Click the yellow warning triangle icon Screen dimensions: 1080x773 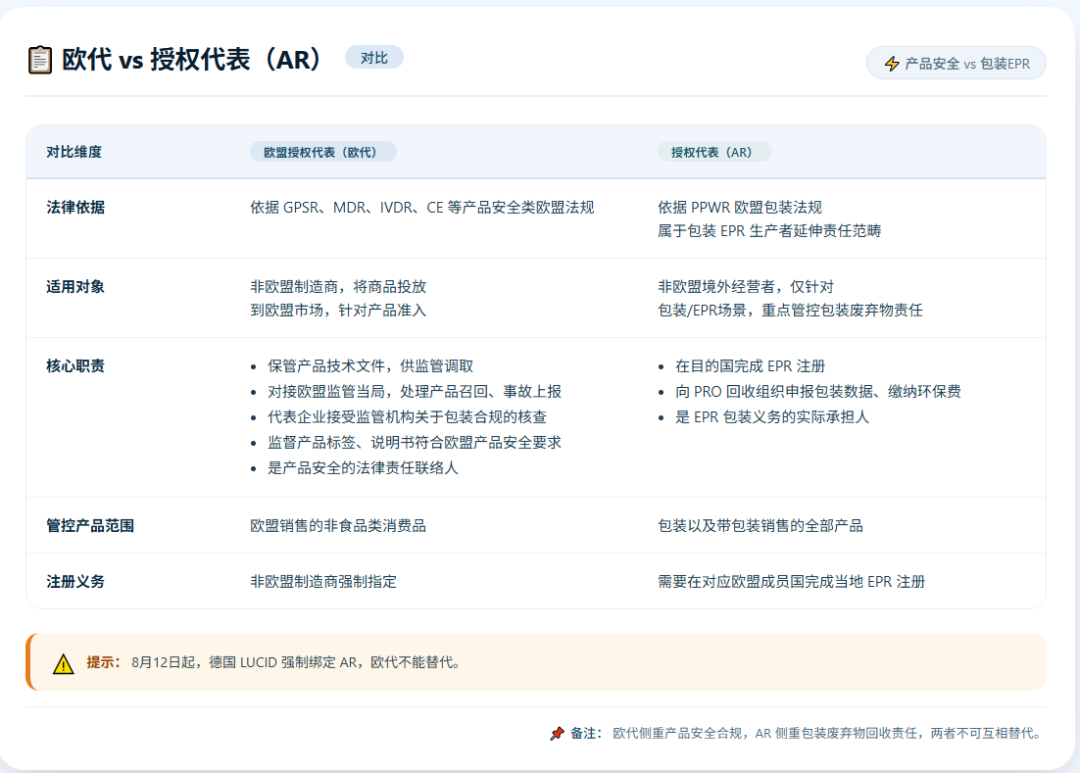point(63,663)
